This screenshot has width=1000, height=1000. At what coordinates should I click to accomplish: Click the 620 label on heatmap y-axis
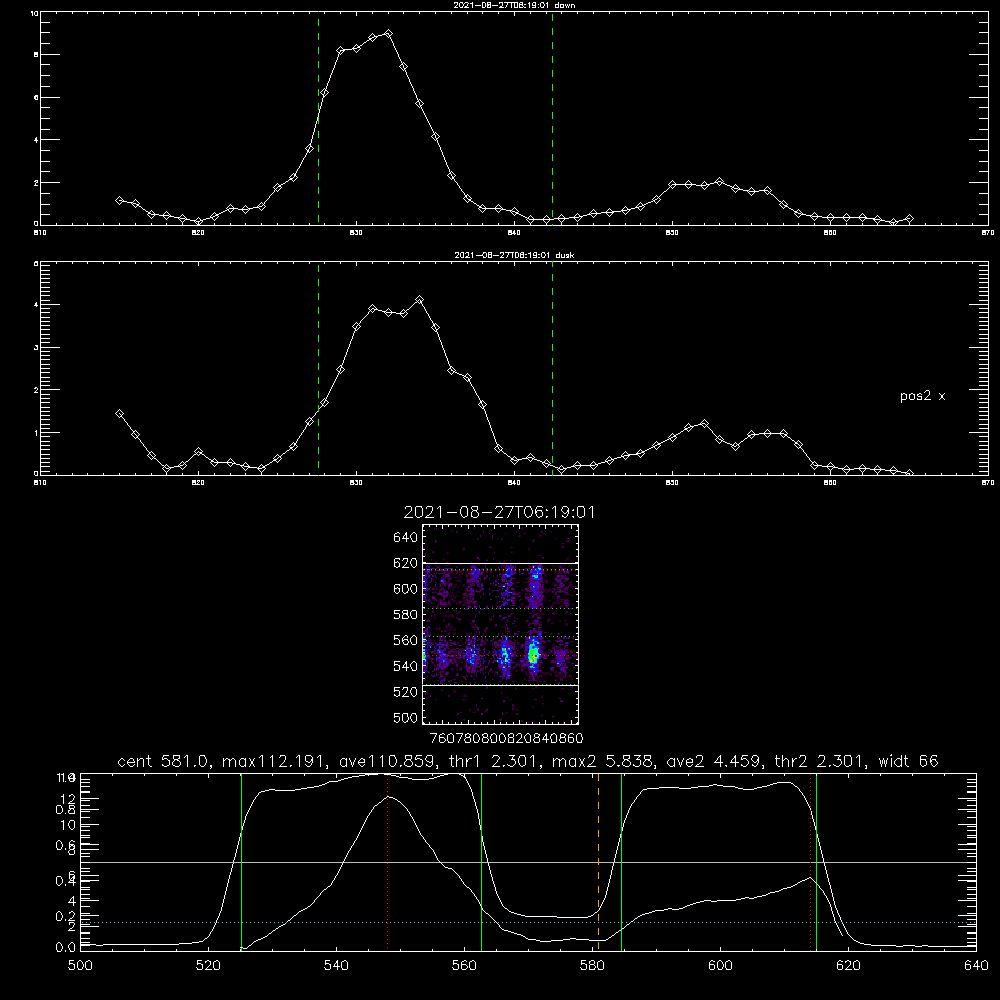(406, 563)
